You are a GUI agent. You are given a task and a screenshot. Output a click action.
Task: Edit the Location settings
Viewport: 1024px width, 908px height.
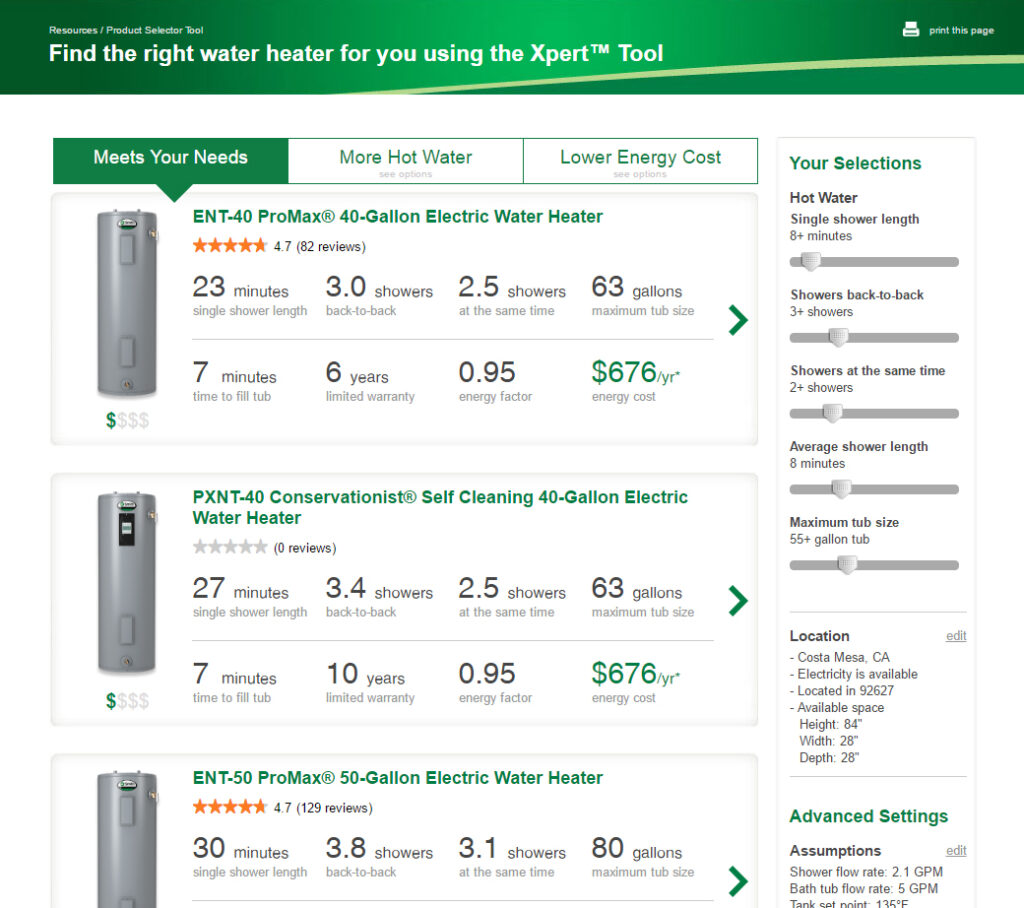[x=956, y=636]
